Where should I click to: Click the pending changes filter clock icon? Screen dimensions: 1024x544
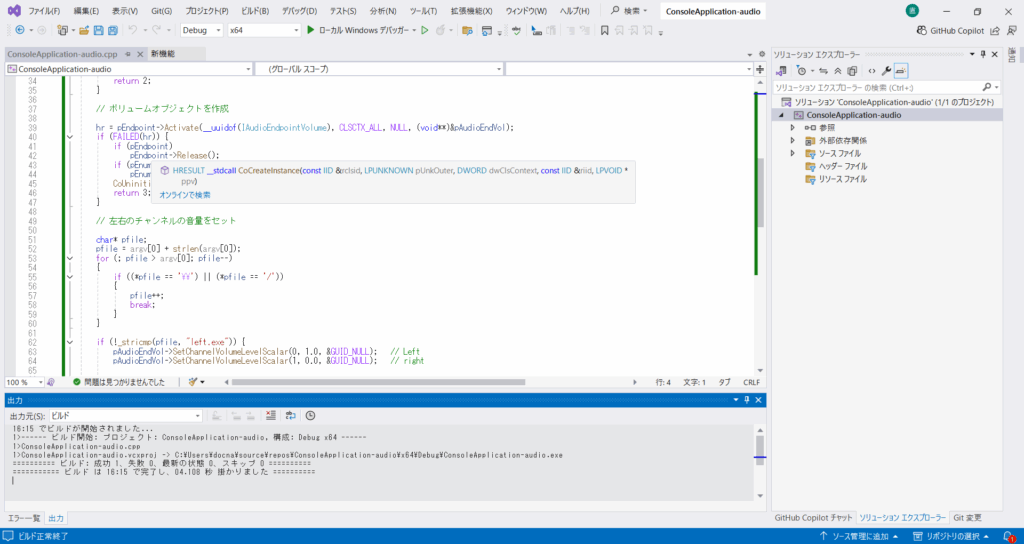[801, 71]
